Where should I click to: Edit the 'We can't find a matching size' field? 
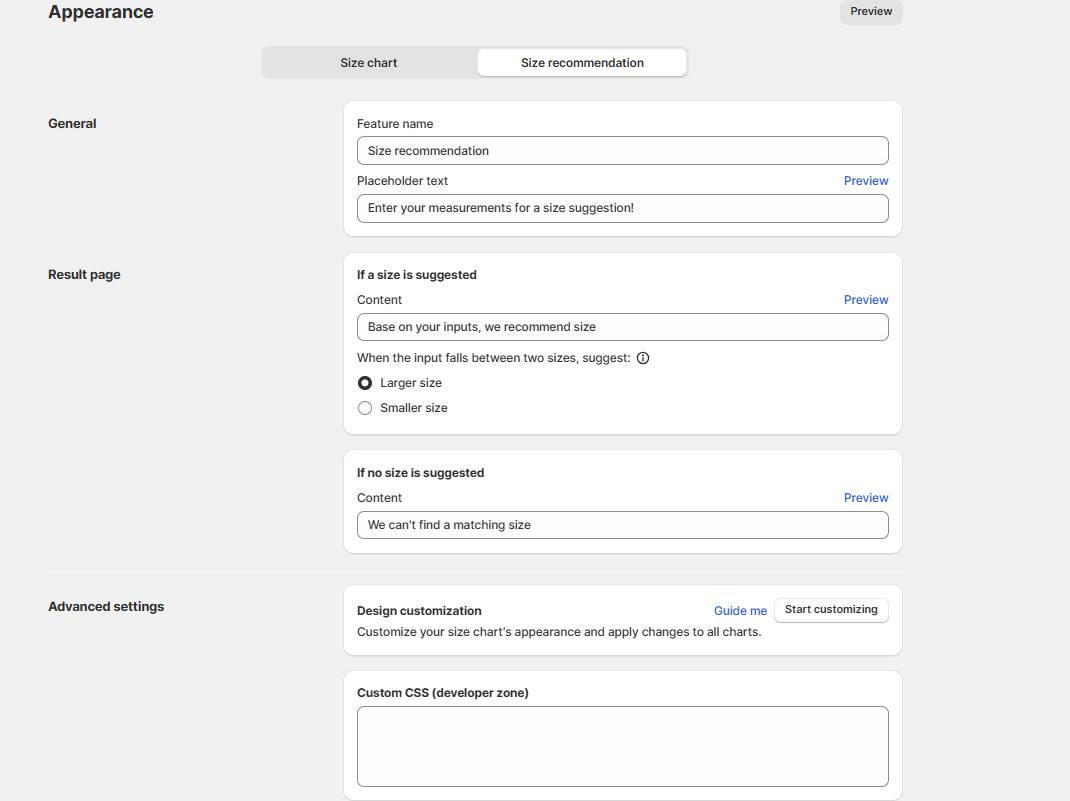point(622,525)
